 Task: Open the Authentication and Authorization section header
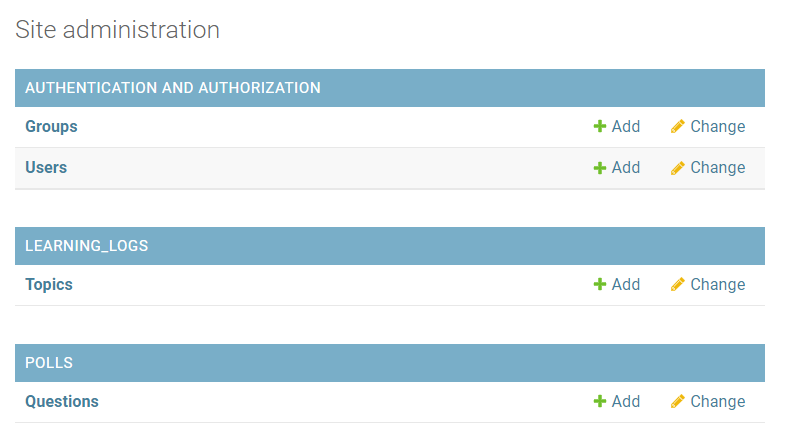coord(173,88)
